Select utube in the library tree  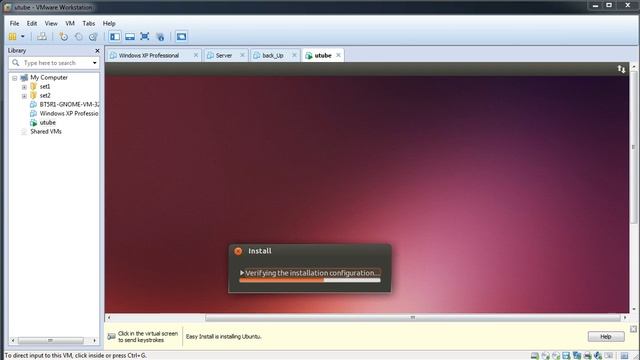pos(47,122)
